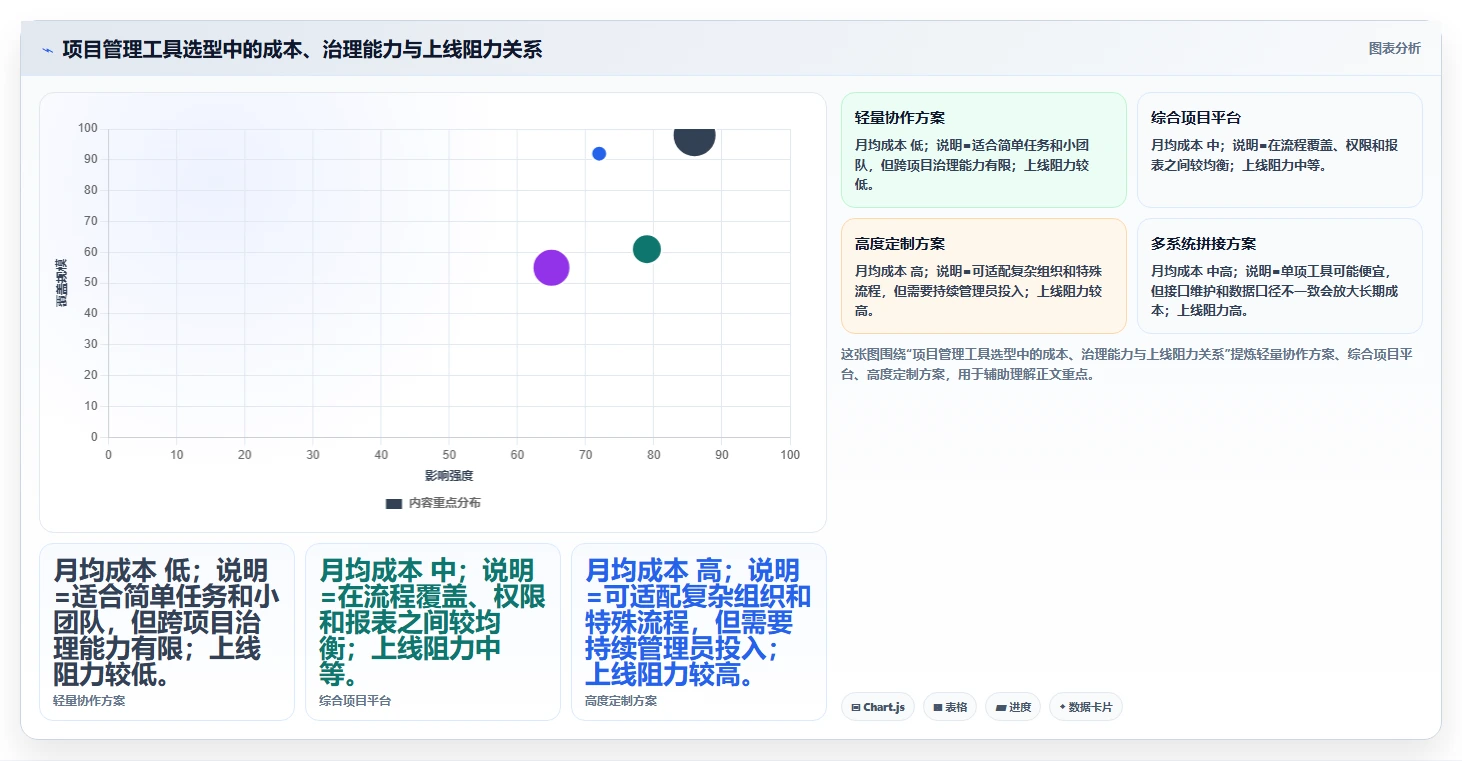
Task: Click the 综合项目平台 caption under the green text card
Action: click(x=355, y=701)
